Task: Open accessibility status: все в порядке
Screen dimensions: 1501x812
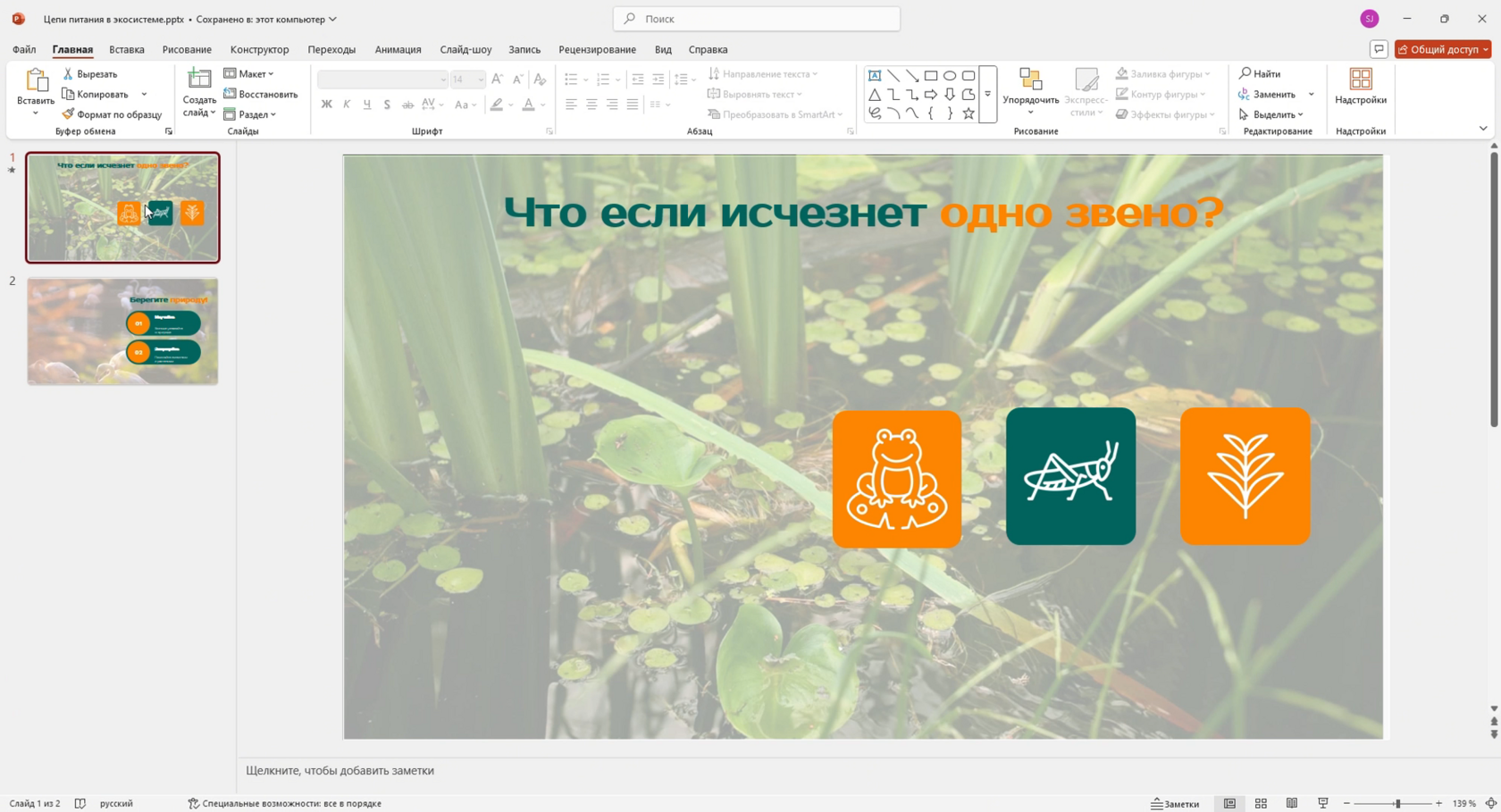Action: [x=285, y=804]
